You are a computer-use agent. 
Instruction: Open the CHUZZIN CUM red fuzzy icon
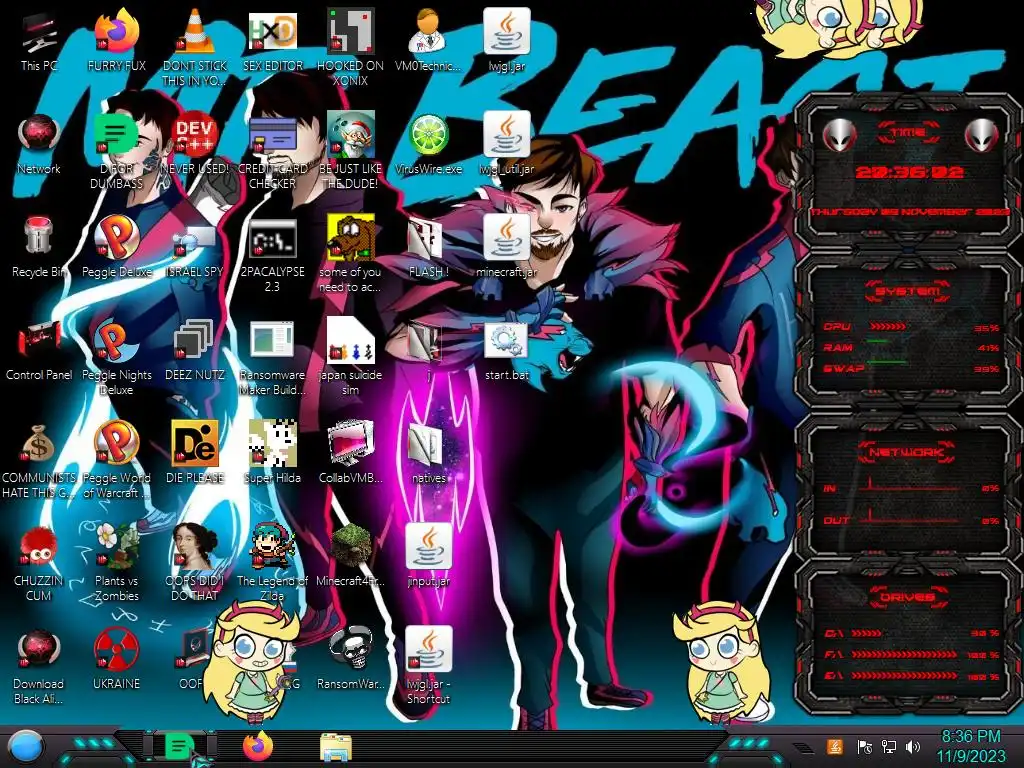click(39, 546)
